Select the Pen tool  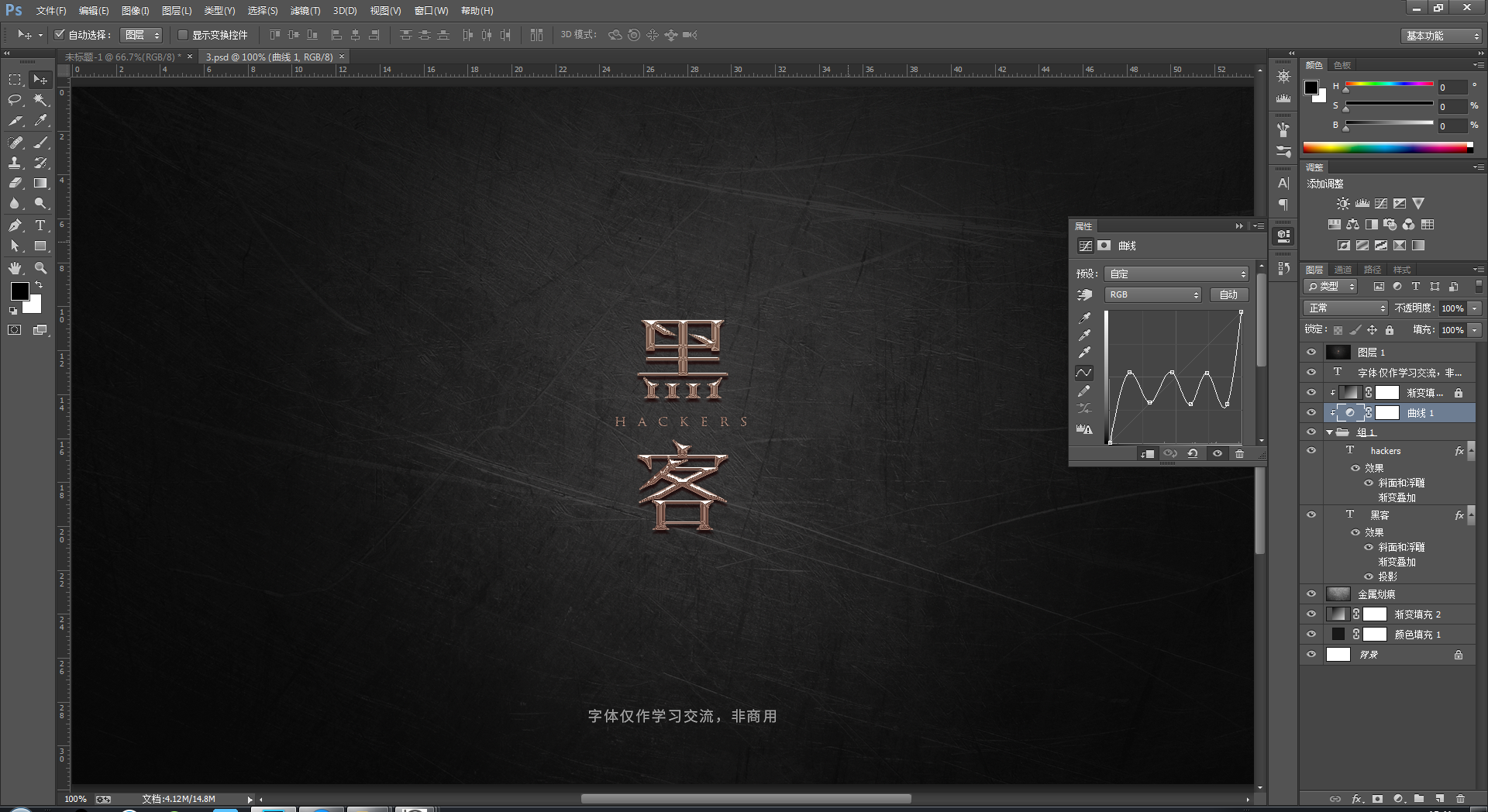pyautogui.click(x=15, y=225)
